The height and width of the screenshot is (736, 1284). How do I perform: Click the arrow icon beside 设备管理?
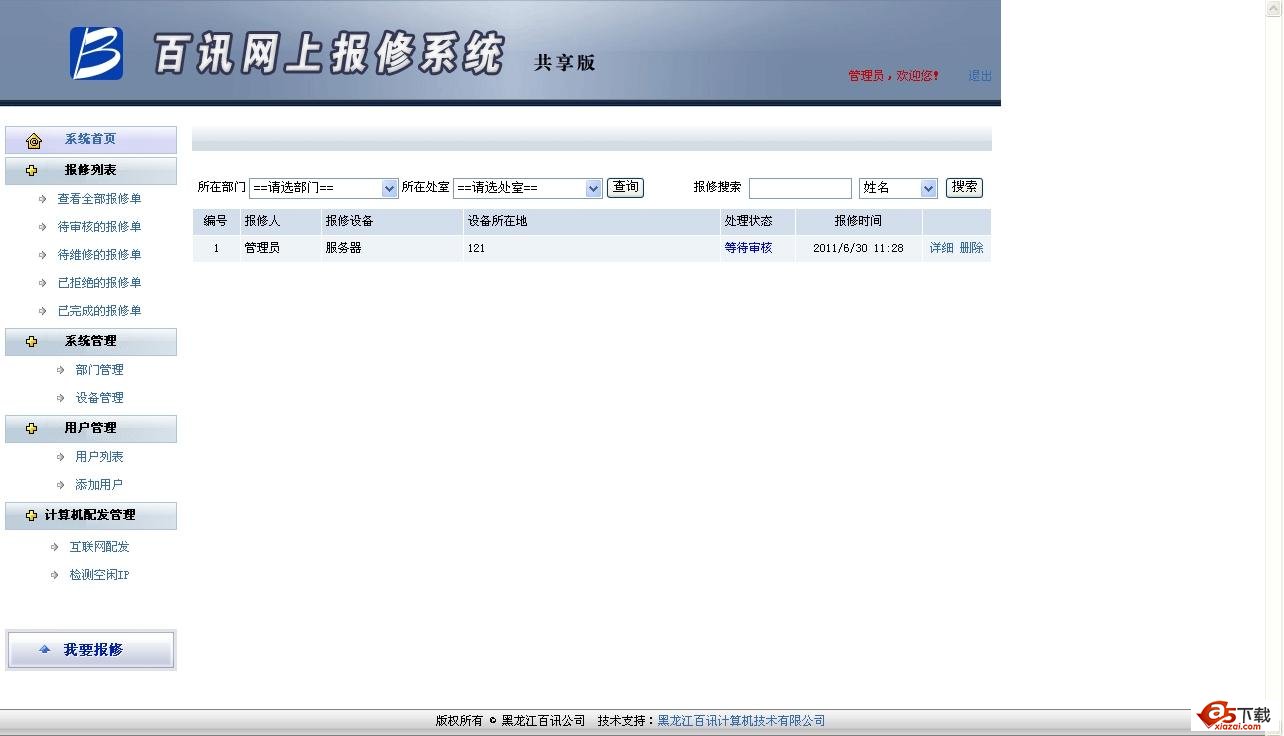pyautogui.click(x=60, y=398)
